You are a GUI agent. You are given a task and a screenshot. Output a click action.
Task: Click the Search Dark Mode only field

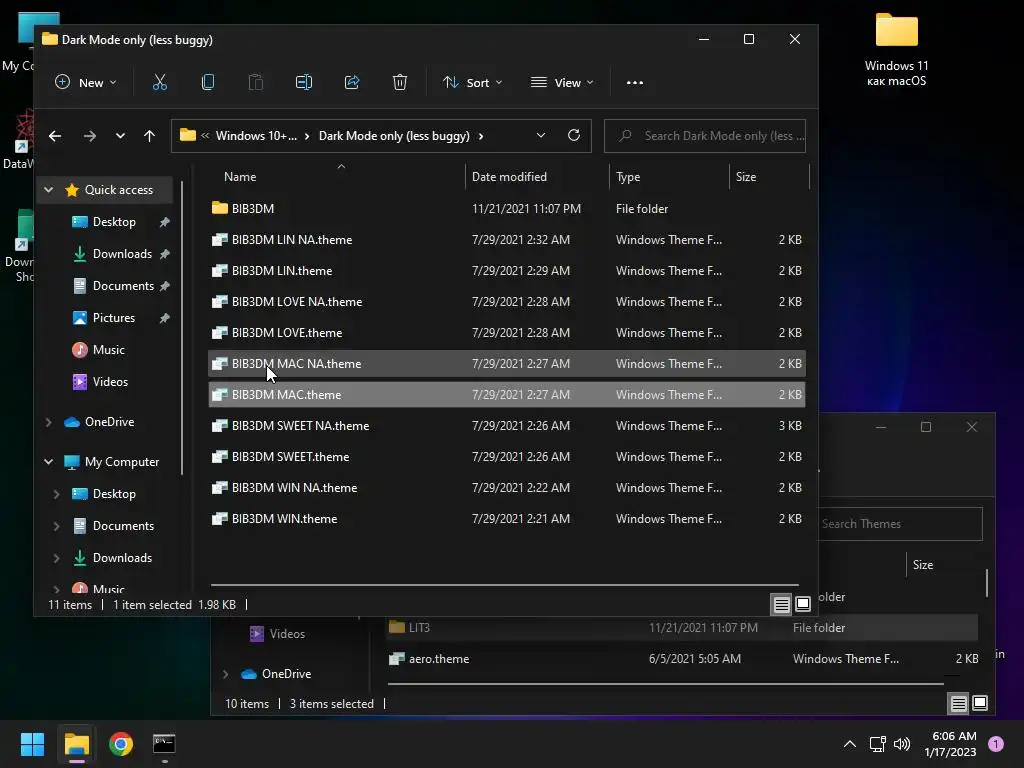click(705, 136)
